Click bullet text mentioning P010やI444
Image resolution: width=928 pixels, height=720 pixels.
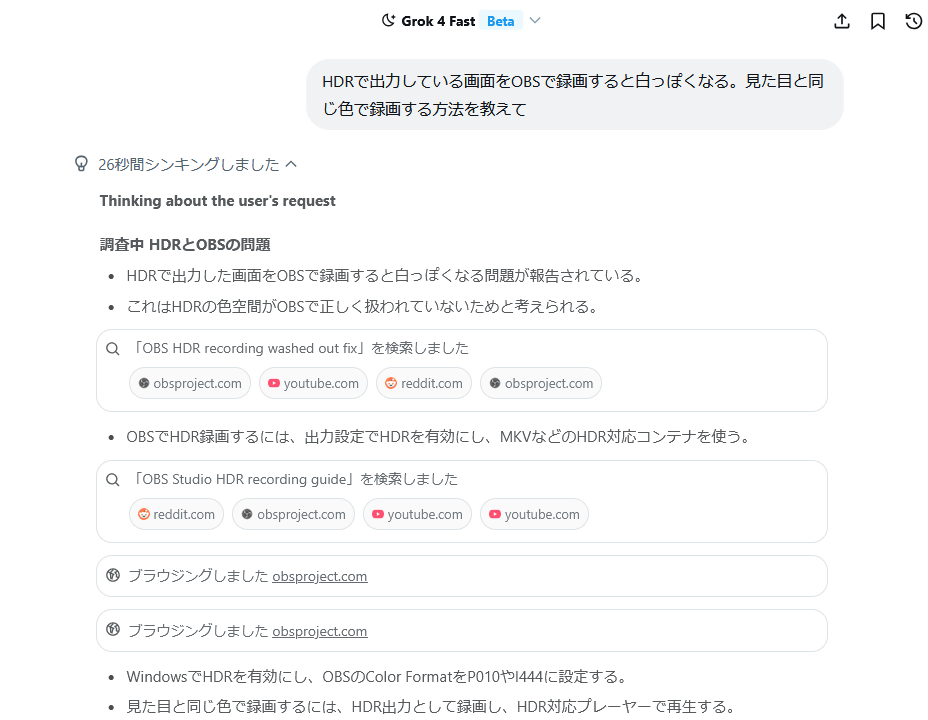click(377, 676)
